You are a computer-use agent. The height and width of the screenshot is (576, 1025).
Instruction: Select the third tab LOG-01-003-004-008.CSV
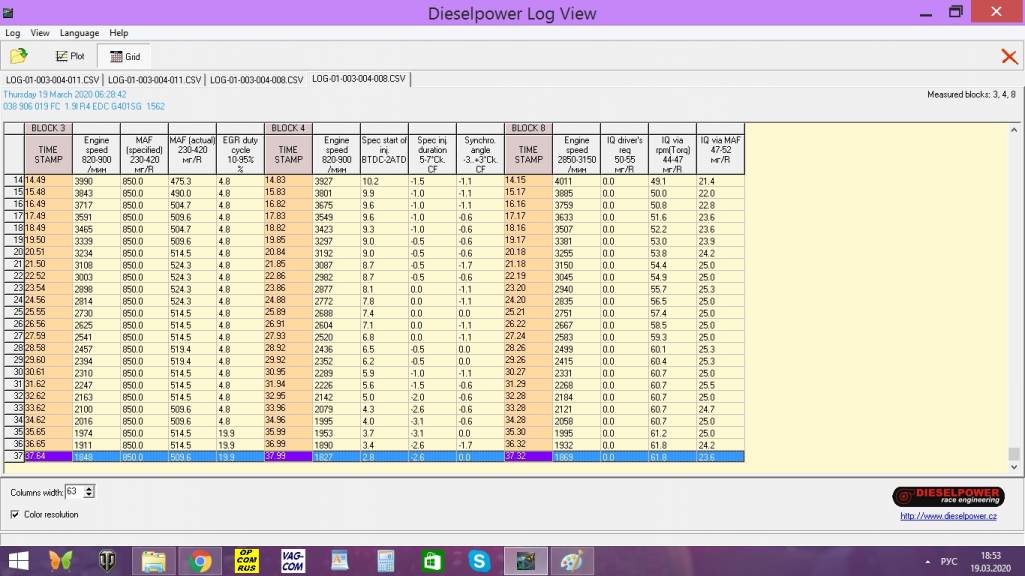(256, 79)
